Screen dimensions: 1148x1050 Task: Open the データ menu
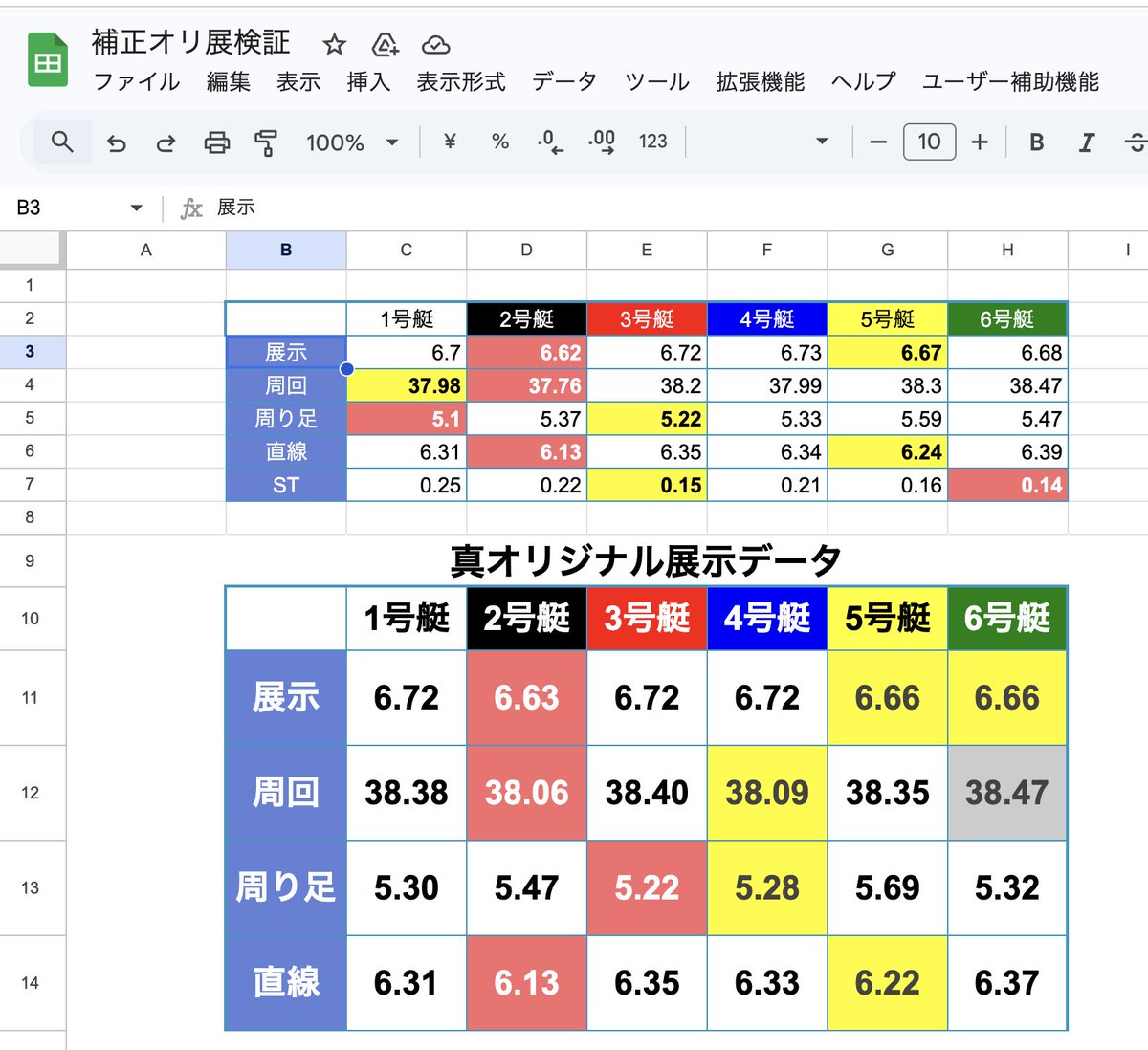(x=563, y=82)
